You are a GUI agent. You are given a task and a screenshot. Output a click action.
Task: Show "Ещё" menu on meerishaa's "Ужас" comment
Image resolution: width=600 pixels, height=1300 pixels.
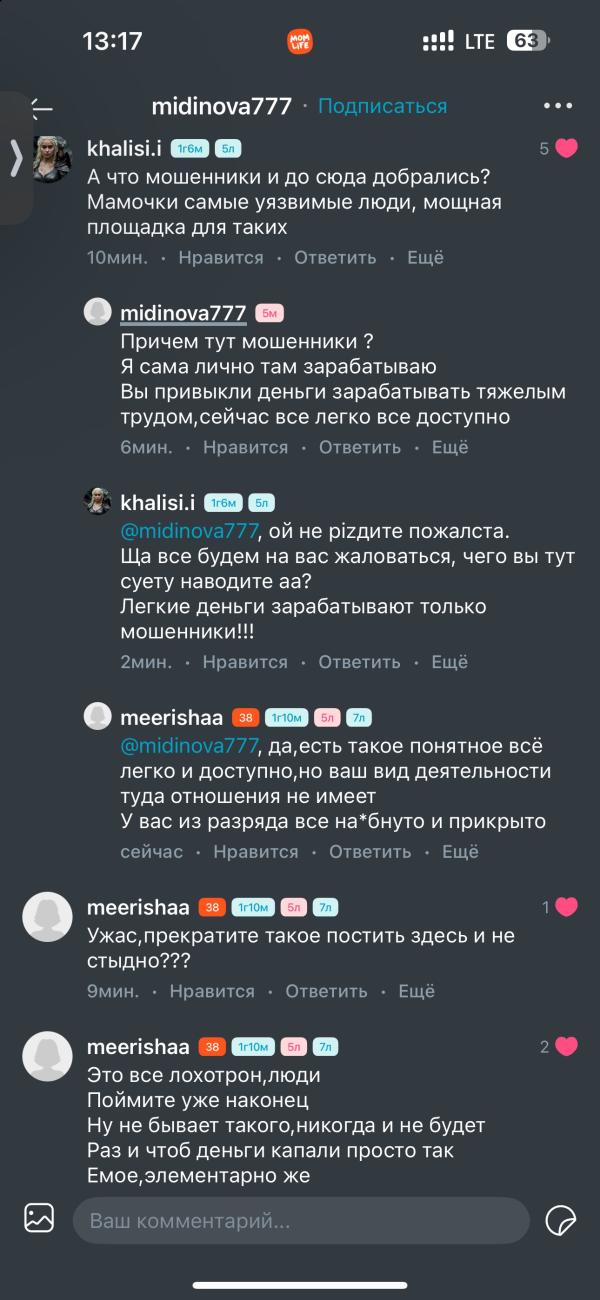coord(417,992)
